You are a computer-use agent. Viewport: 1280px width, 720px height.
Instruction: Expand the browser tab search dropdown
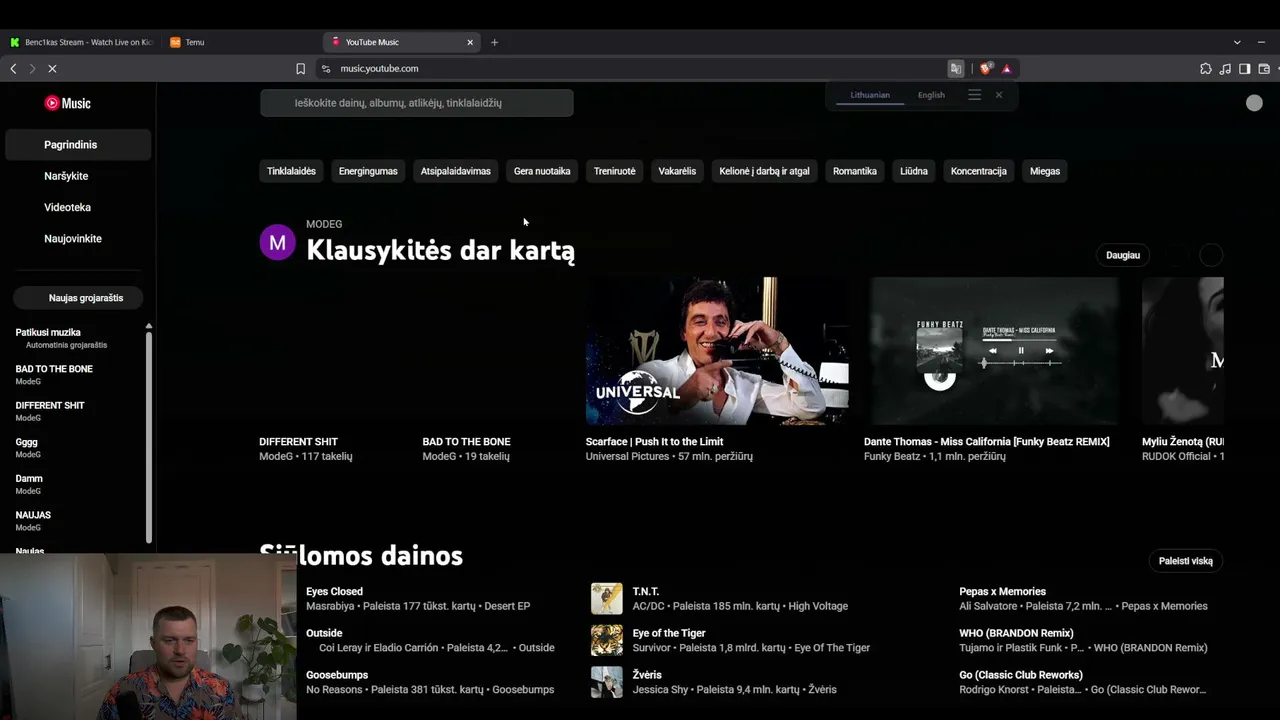(1237, 42)
